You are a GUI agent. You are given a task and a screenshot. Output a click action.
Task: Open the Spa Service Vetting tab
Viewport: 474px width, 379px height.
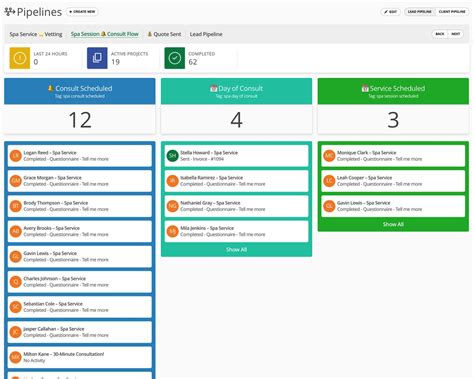36,34
